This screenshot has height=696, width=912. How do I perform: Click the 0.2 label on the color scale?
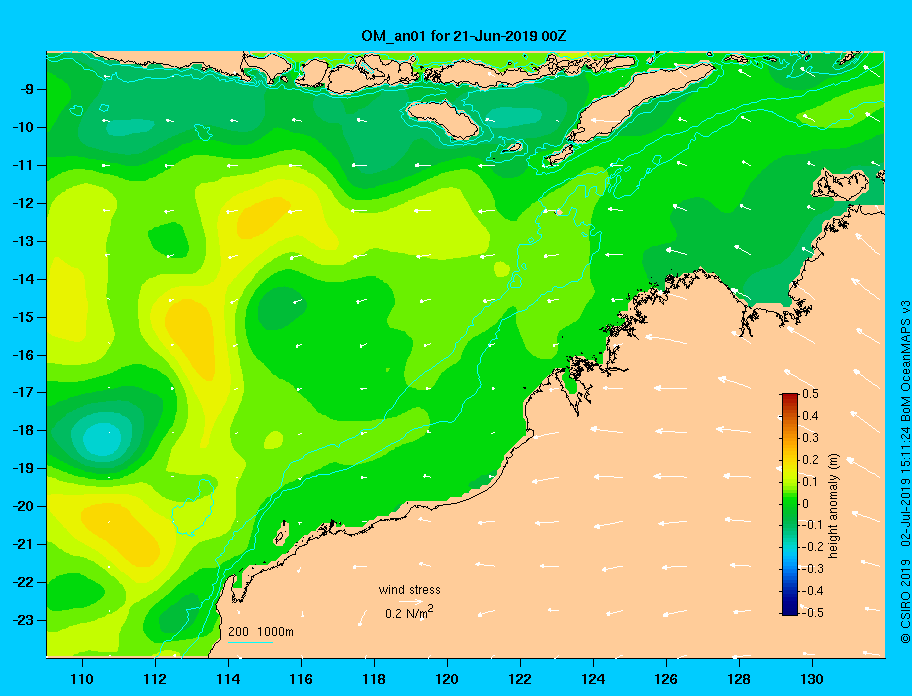pyautogui.click(x=810, y=459)
